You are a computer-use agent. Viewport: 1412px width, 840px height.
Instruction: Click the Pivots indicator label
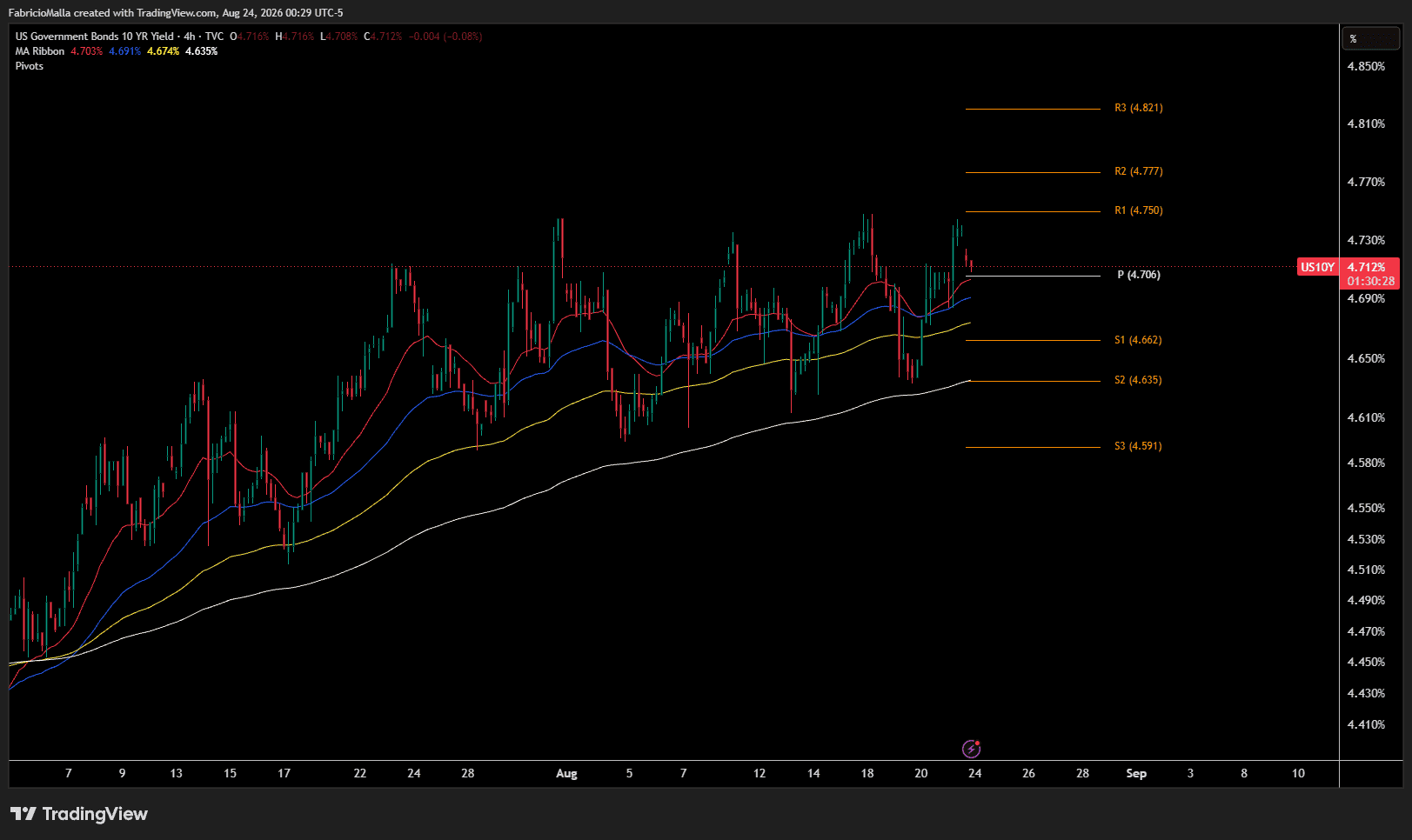30,66
